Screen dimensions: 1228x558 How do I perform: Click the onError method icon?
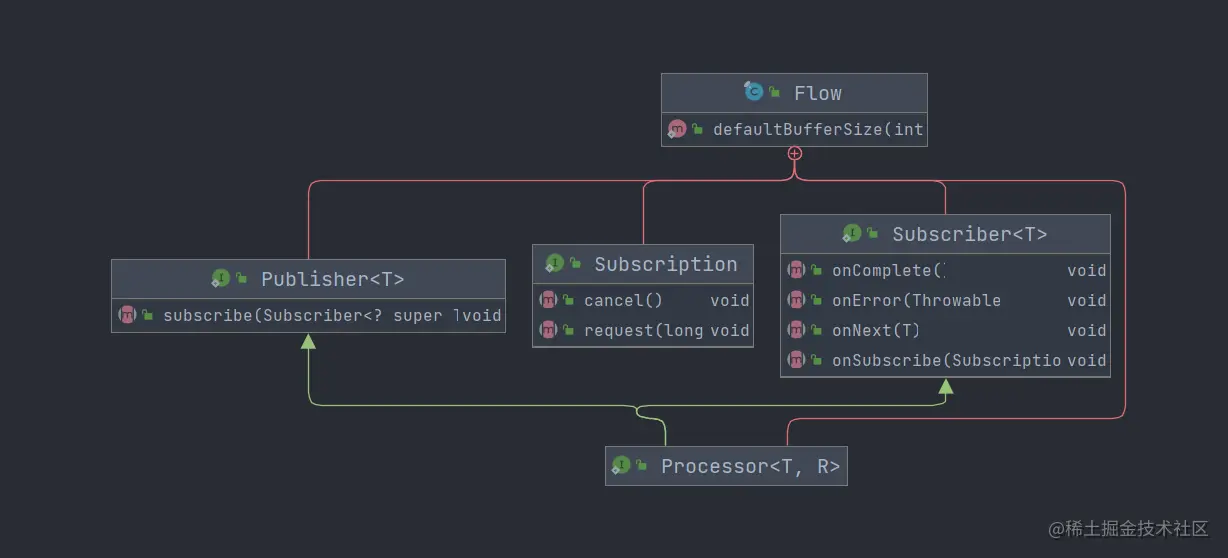pos(796,300)
